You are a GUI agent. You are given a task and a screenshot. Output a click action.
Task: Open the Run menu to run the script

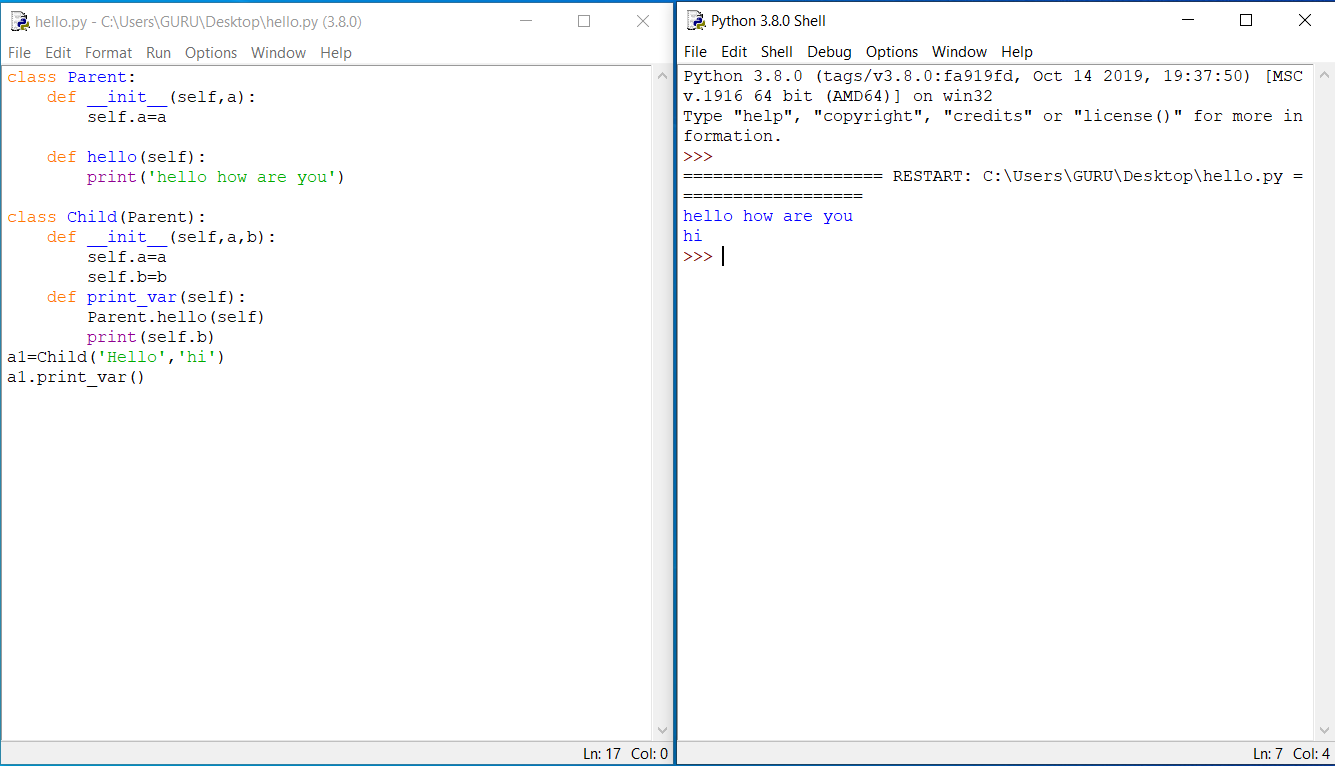pyautogui.click(x=157, y=52)
